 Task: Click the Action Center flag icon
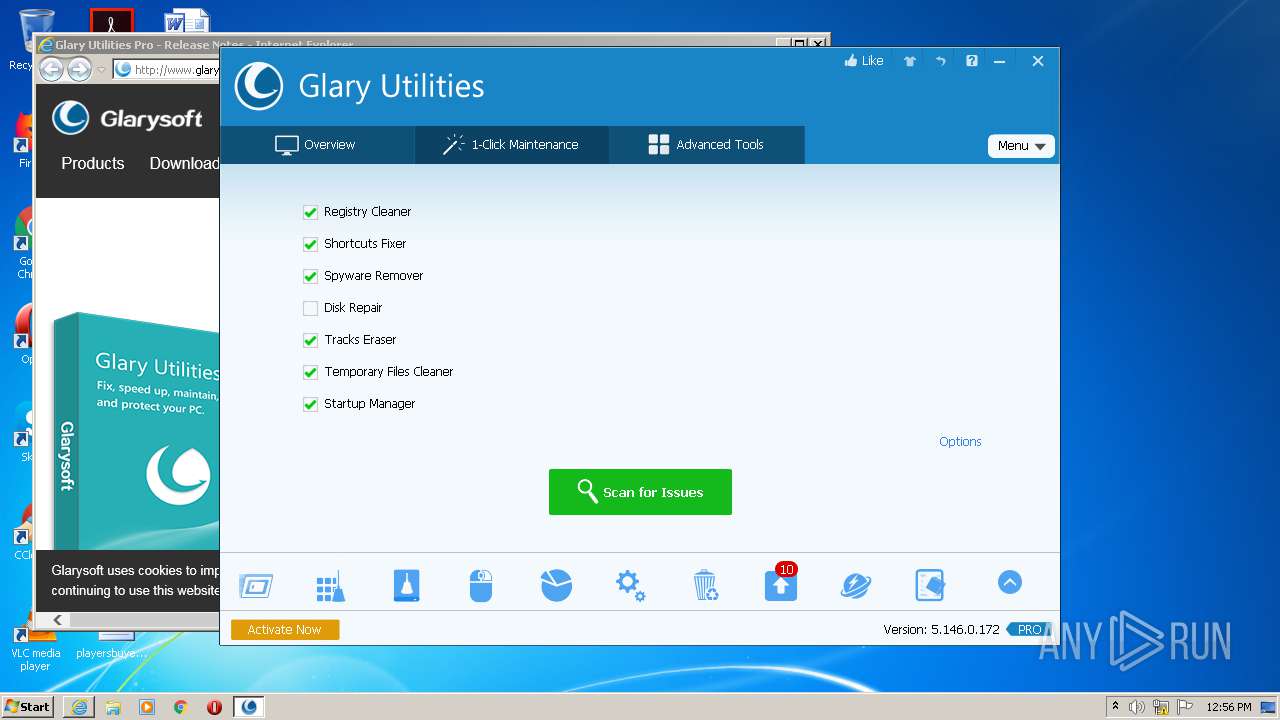point(1185,707)
